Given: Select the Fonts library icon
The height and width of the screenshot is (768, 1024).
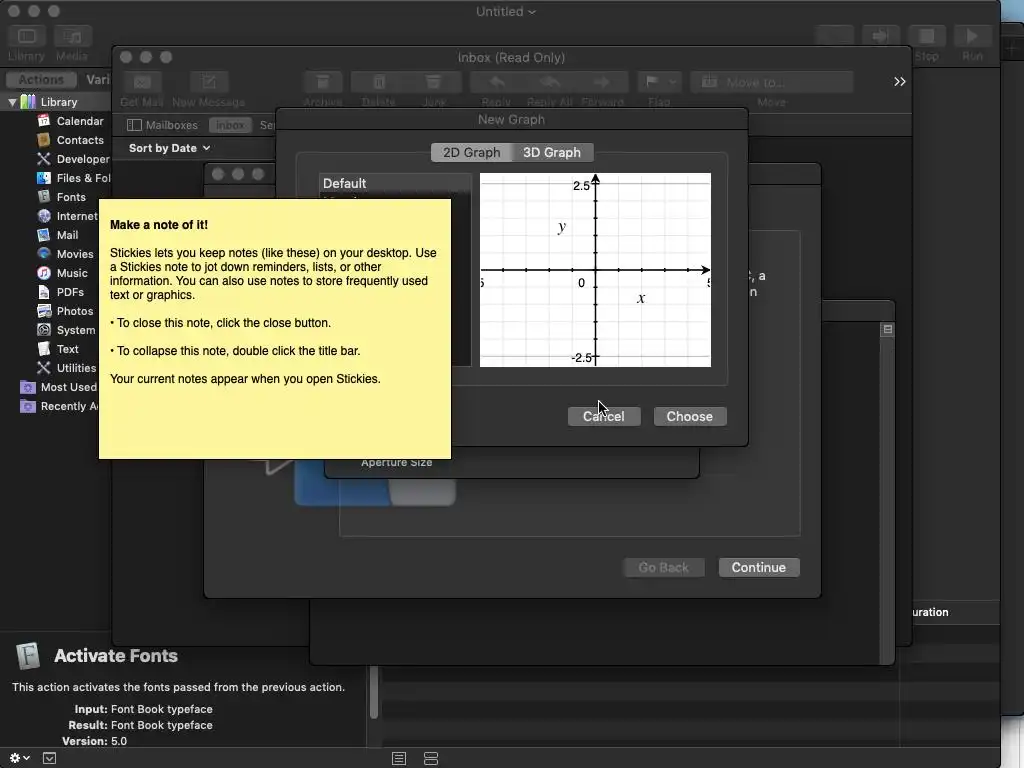Looking at the screenshot, I should click(44, 197).
